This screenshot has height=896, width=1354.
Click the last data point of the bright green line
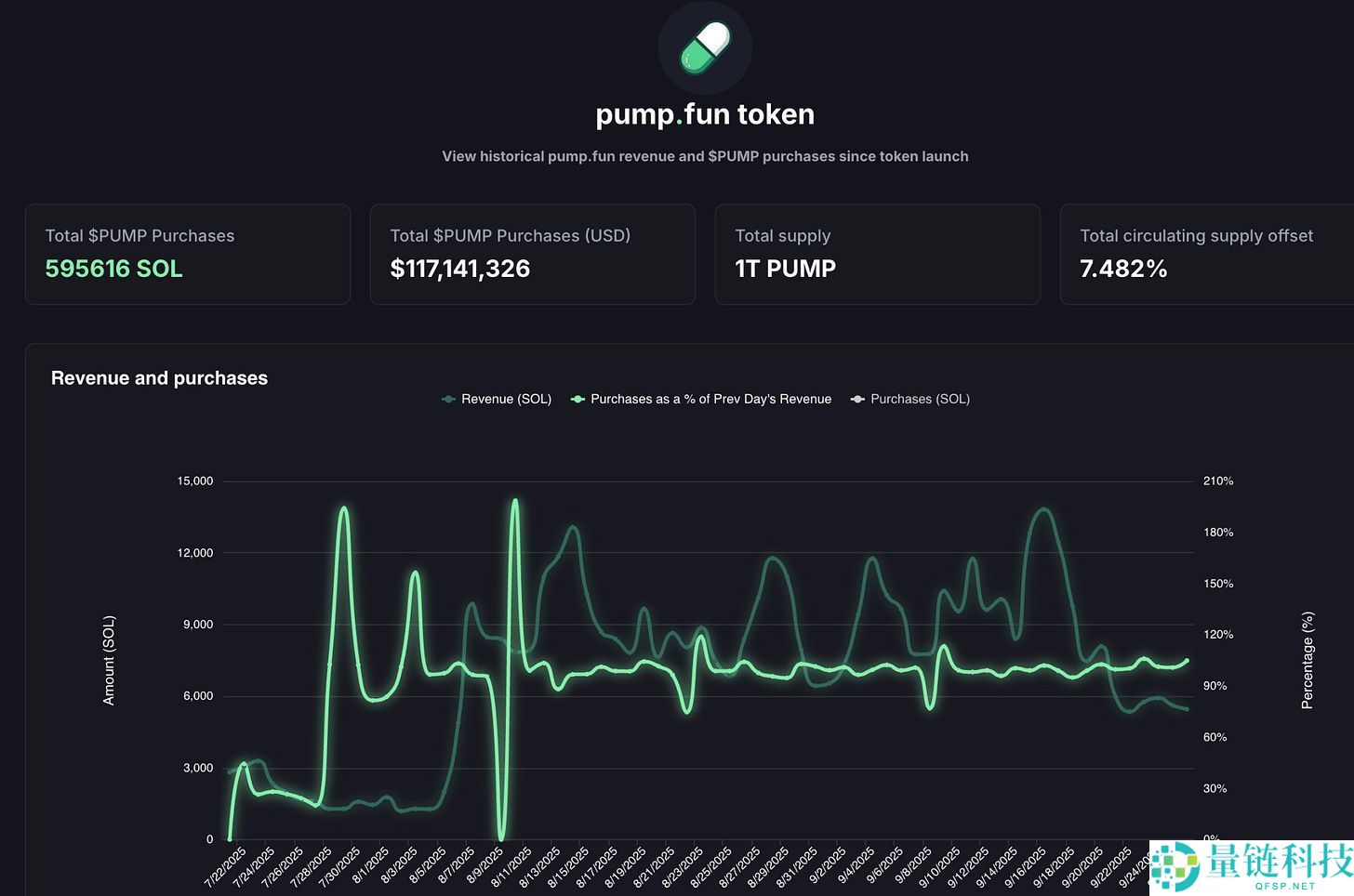click(x=1187, y=662)
